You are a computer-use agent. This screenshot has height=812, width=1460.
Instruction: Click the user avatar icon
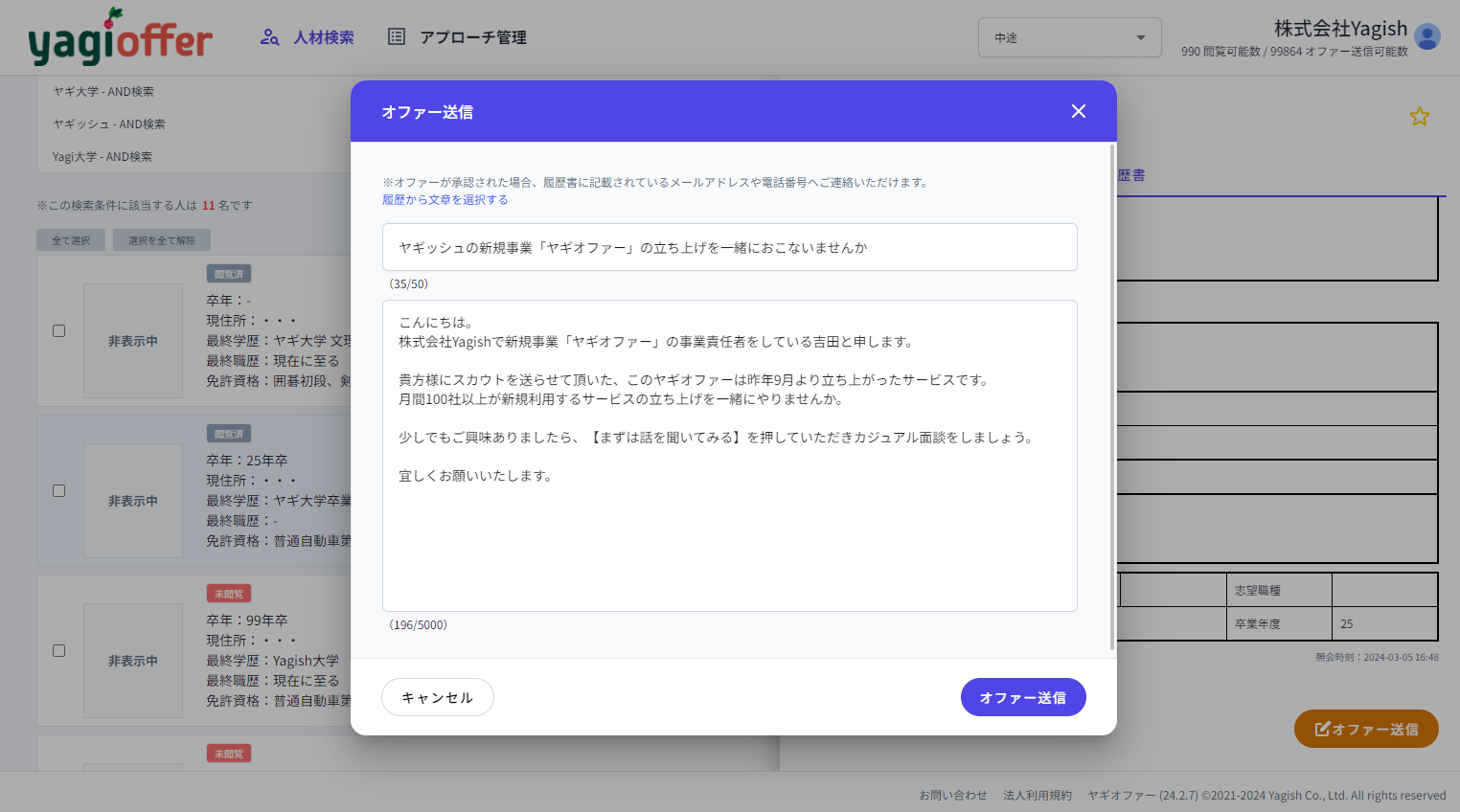[x=1426, y=37]
